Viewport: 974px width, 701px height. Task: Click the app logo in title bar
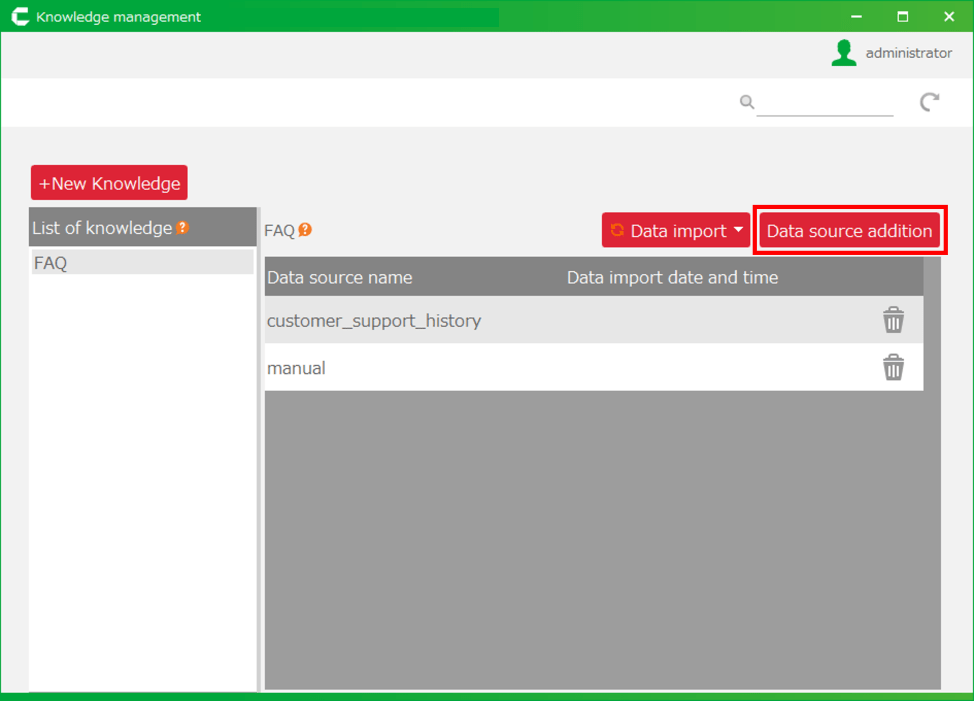(x=19, y=17)
